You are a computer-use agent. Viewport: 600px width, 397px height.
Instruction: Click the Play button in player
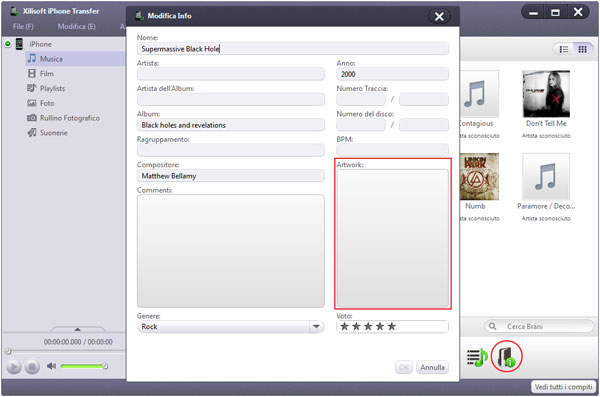pos(14,367)
